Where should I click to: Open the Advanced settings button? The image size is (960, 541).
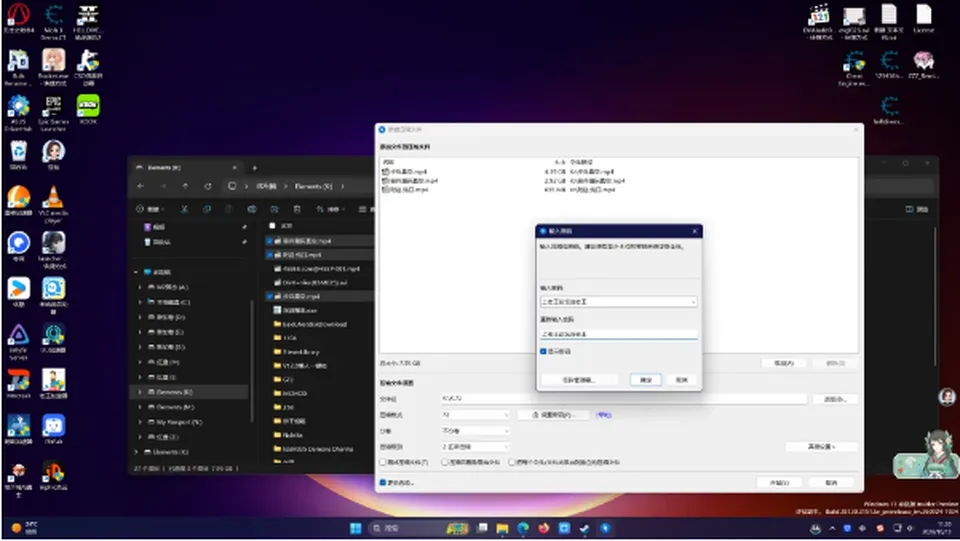click(821, 447)
